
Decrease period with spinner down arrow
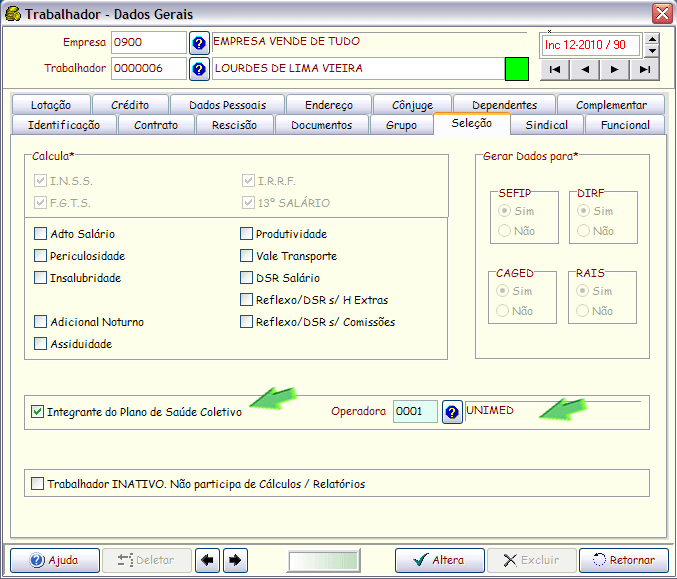[x=652, y=51]
